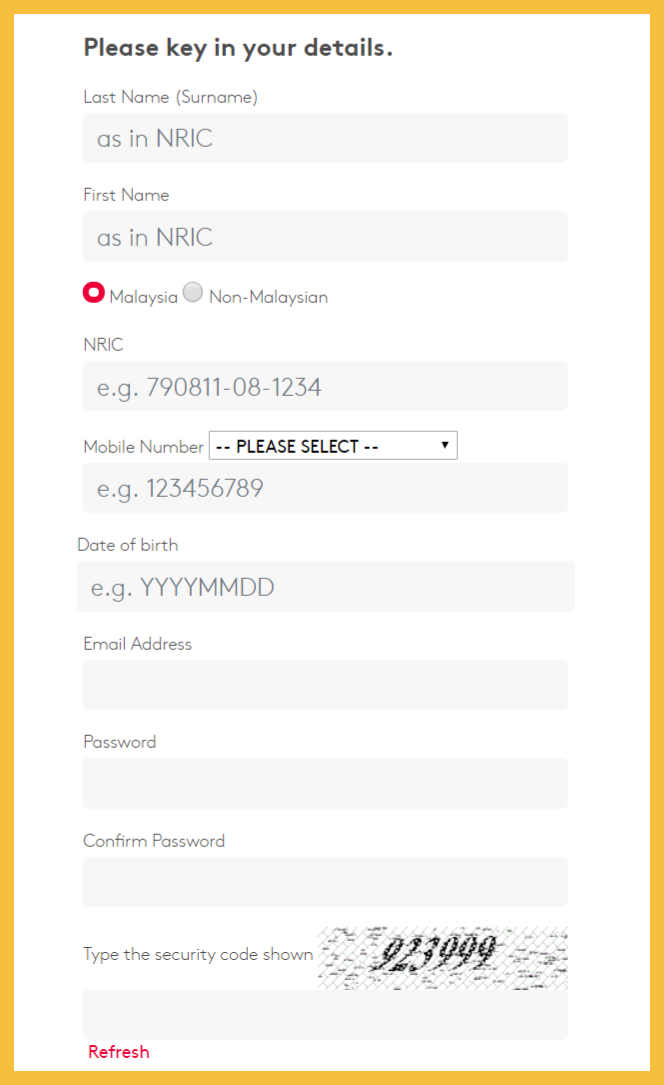Click the Confirm Password input field
Viewport: 664px width, 1085px height.
click(325, 882)
